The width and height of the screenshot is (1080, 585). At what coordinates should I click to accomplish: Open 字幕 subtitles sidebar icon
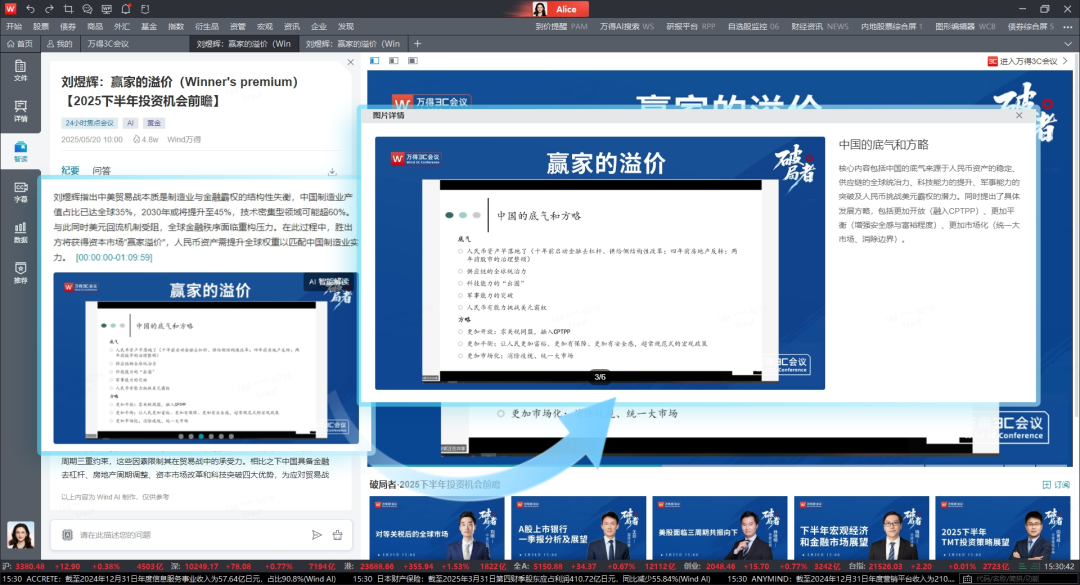(21, 192)
